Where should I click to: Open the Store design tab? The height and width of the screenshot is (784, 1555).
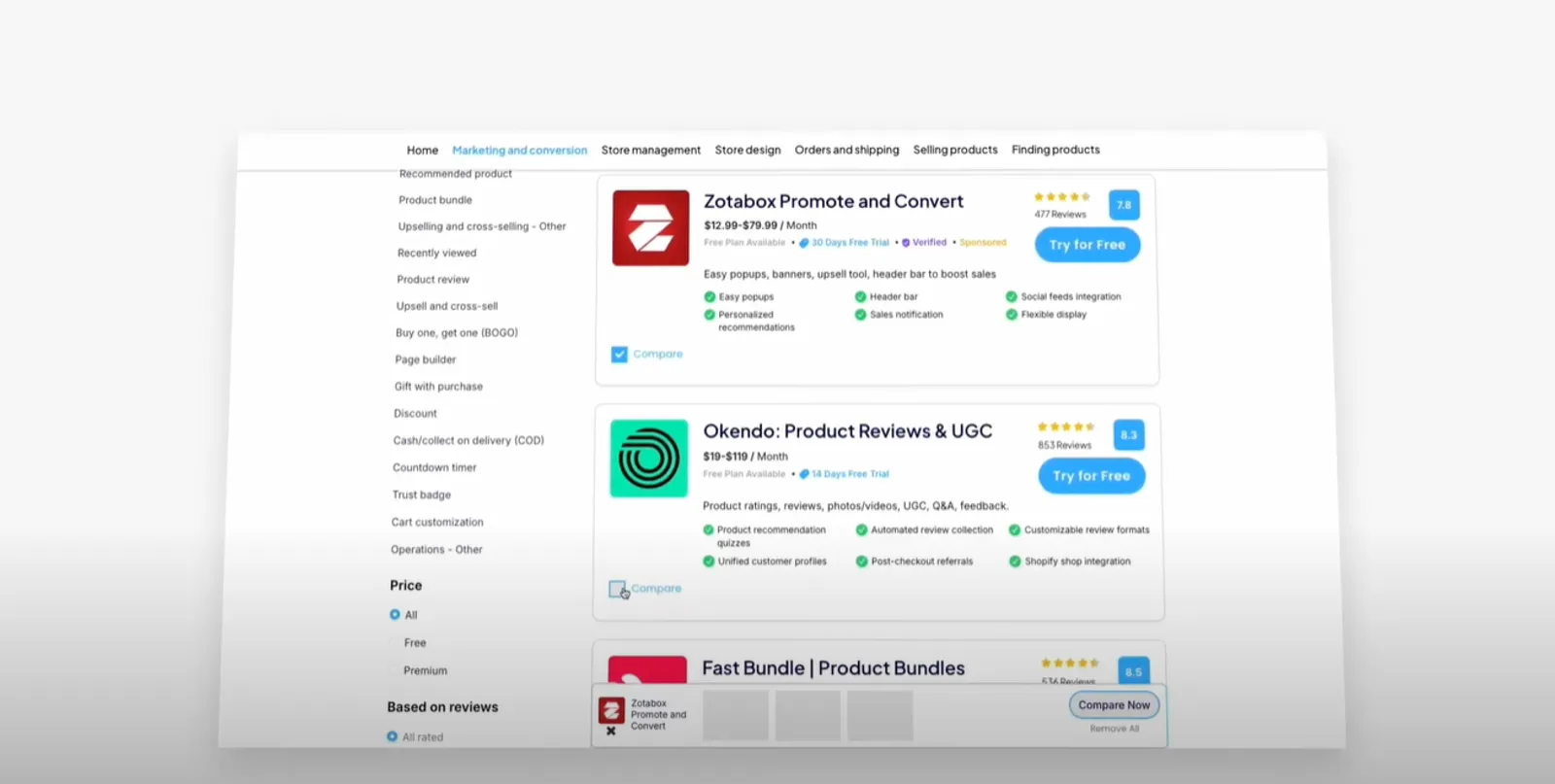pos(747,151)
